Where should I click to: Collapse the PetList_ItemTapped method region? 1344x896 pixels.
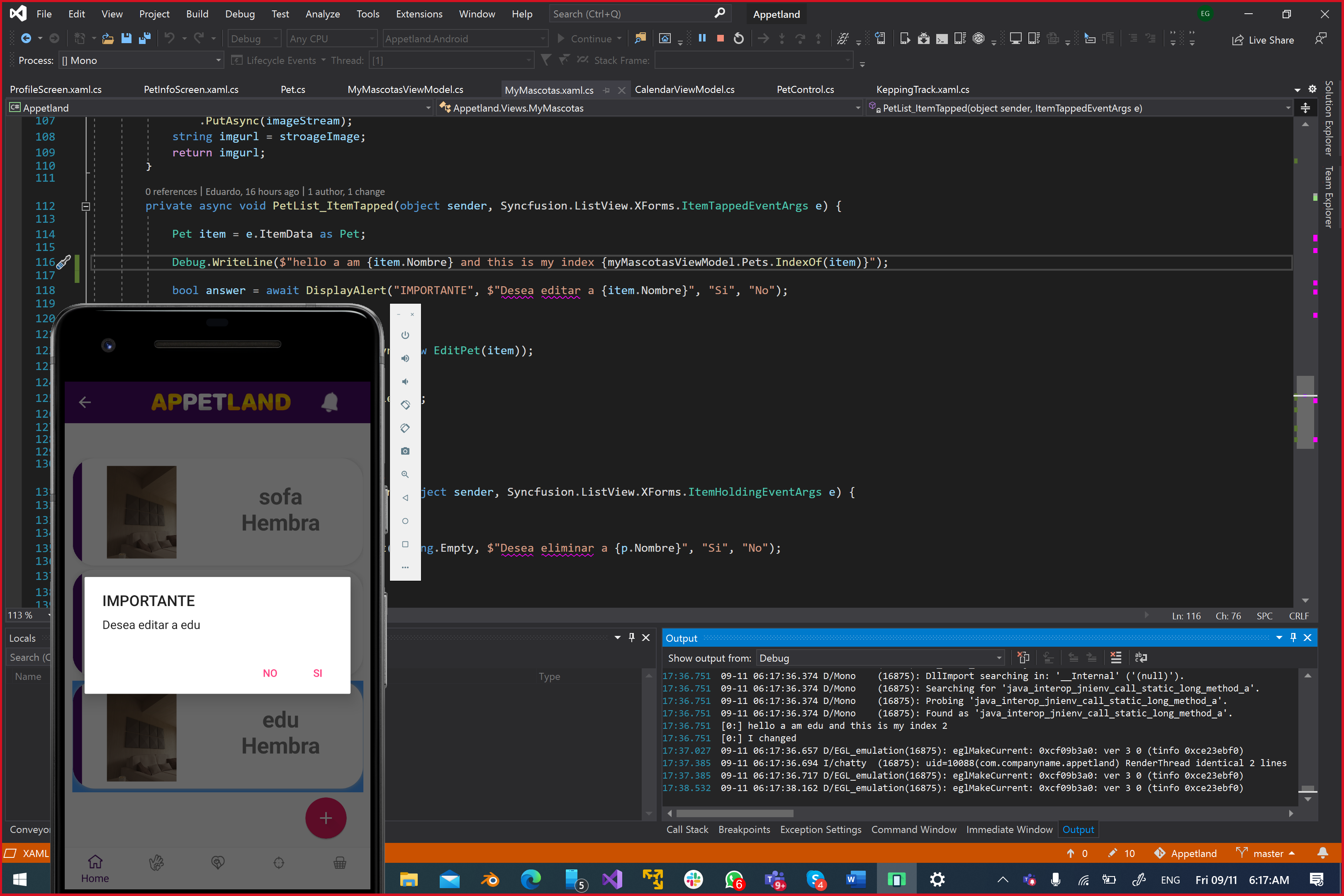[86, 206]
